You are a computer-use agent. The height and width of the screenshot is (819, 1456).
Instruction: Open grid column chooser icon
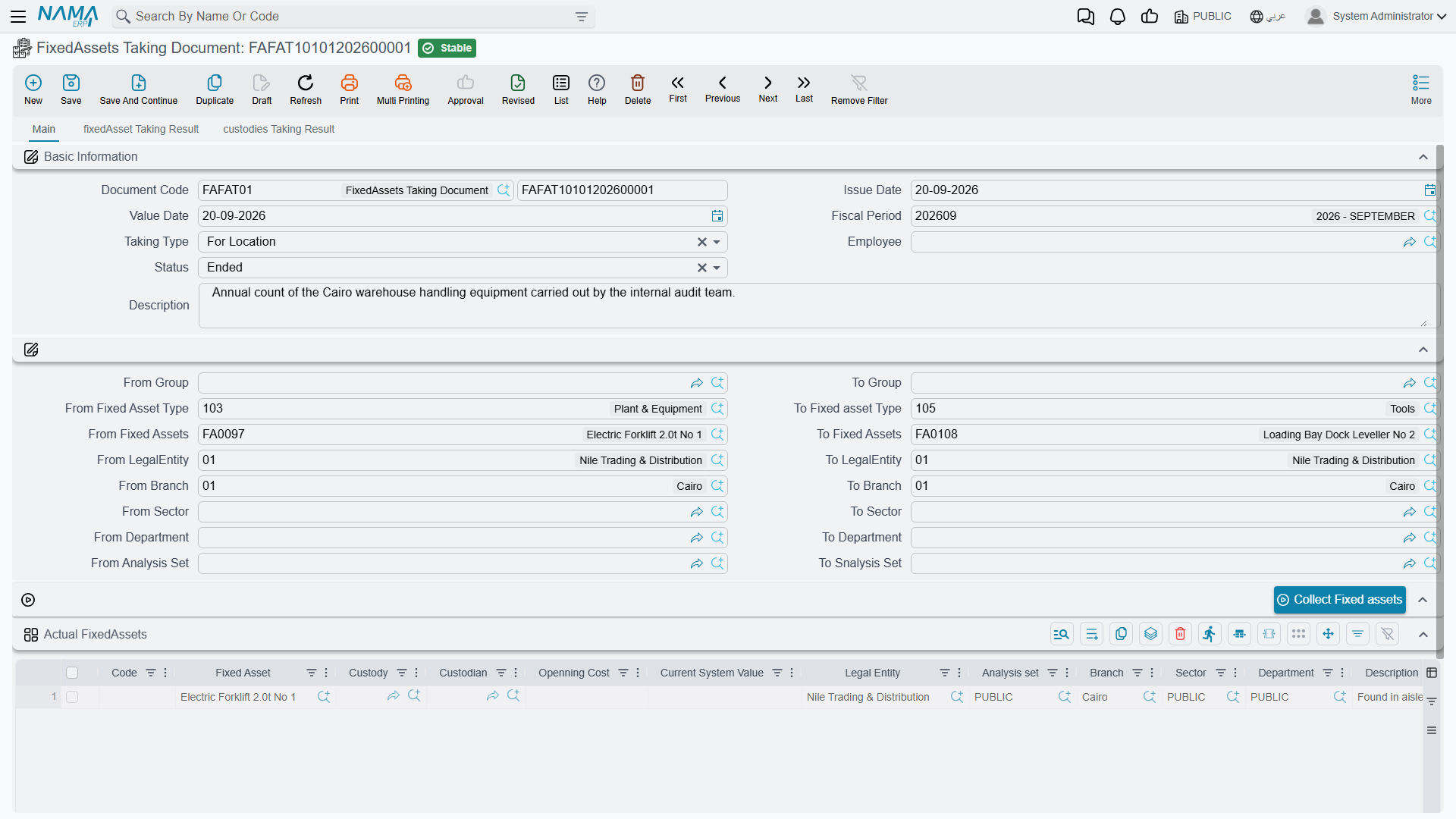coord(1432,673)
